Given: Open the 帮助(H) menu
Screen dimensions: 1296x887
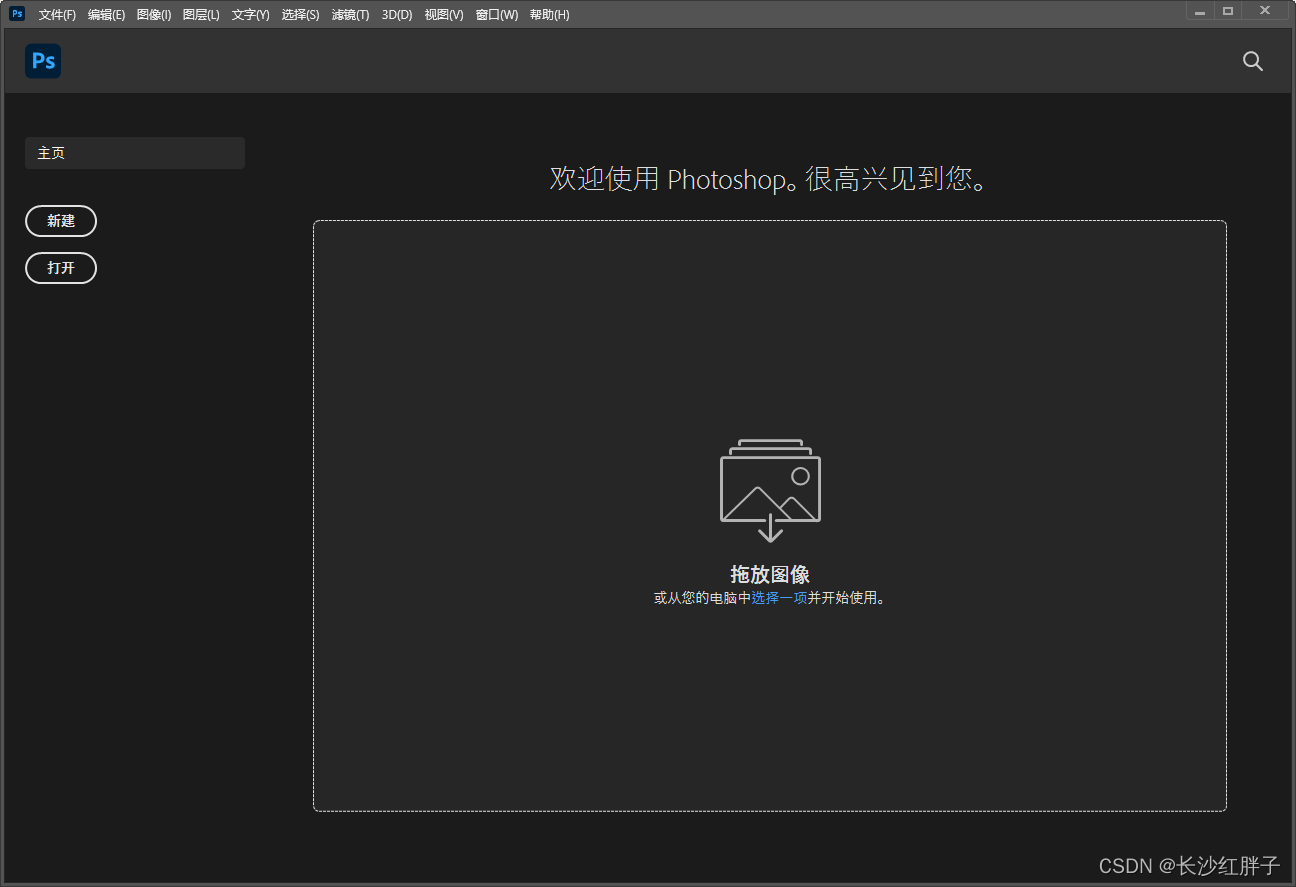Looking at the screenshot, I should [x=550, y=15].
